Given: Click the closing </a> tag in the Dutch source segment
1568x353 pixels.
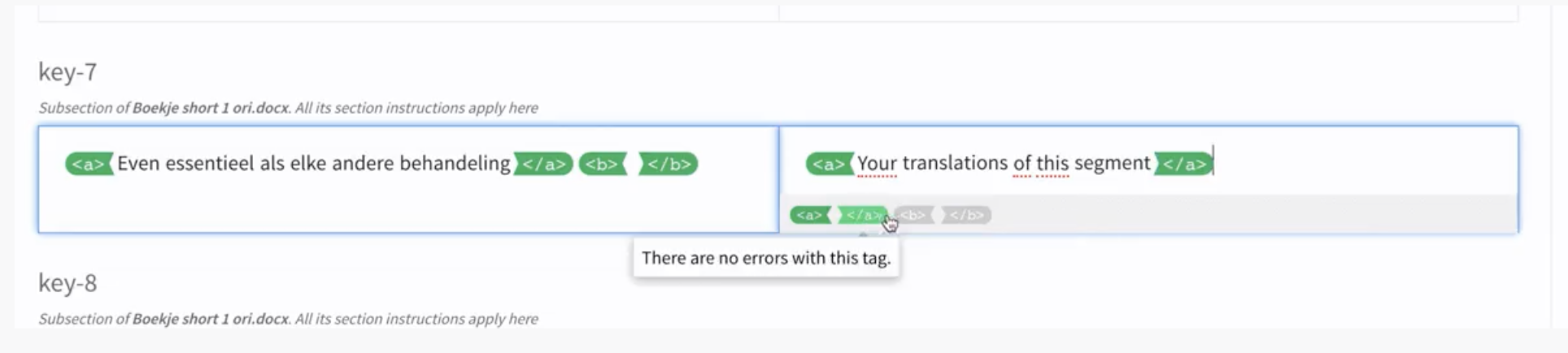Looking at the screenshot, I should pos(543,163).
